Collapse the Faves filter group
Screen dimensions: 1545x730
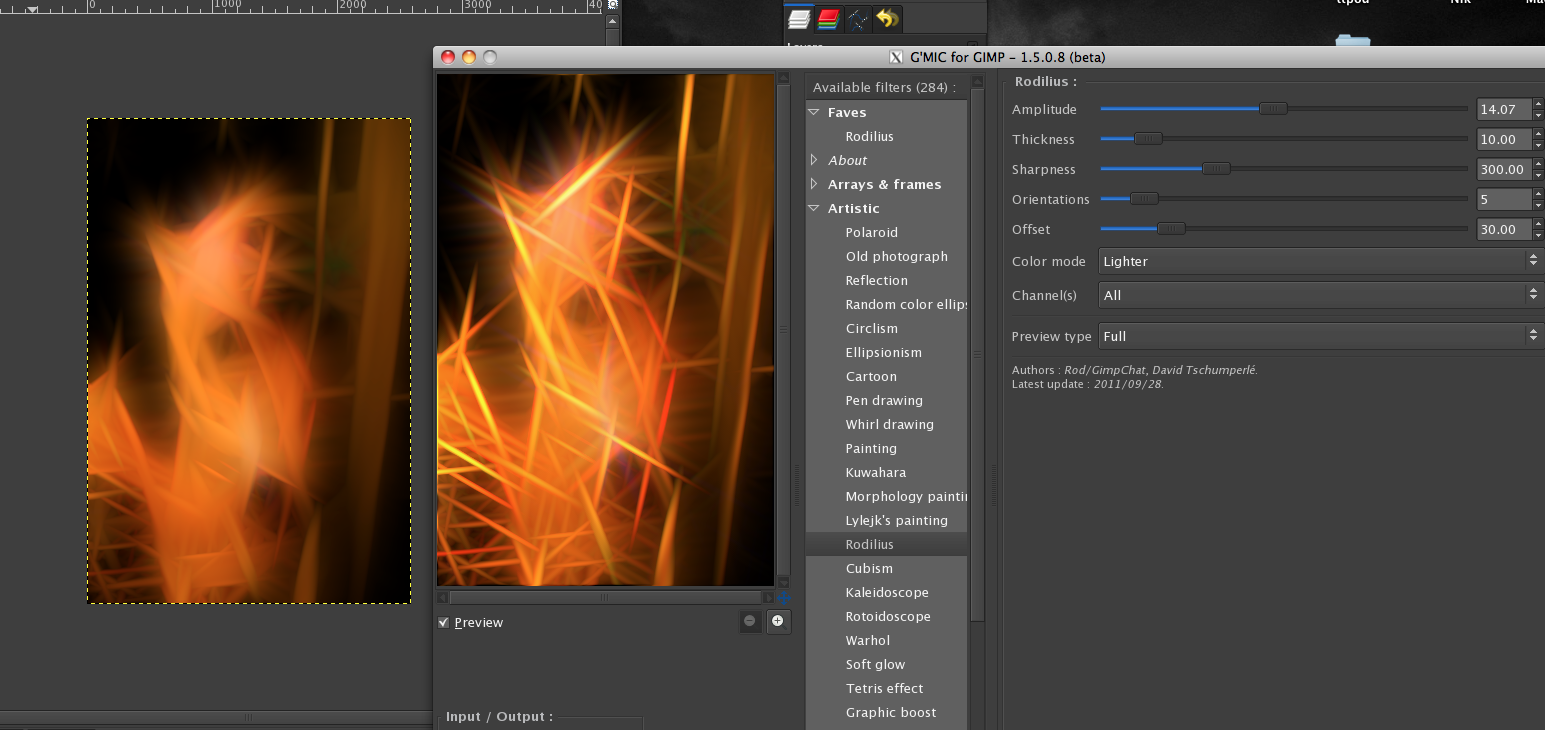click(x=814, y=112)
